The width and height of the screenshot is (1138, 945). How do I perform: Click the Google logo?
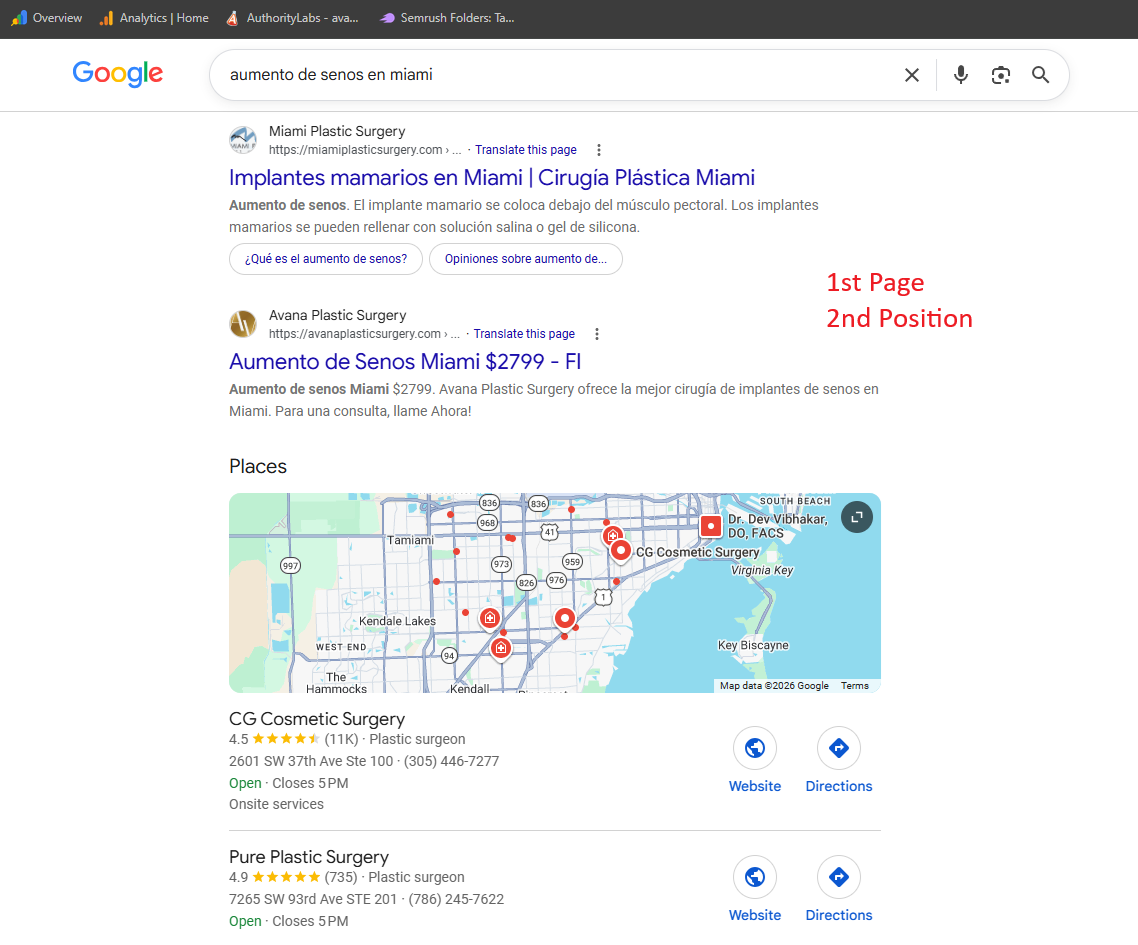click(118, 73)
